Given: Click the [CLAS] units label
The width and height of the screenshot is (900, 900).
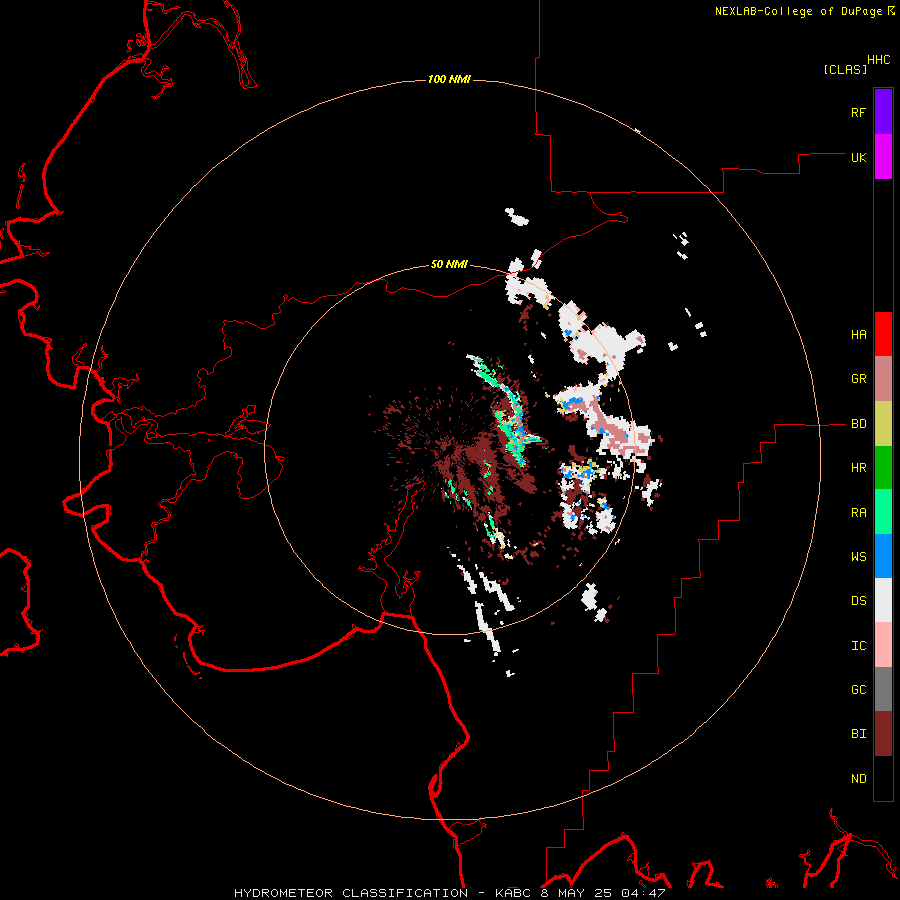Looking at the screenshot, I should (x=845, y=70).
